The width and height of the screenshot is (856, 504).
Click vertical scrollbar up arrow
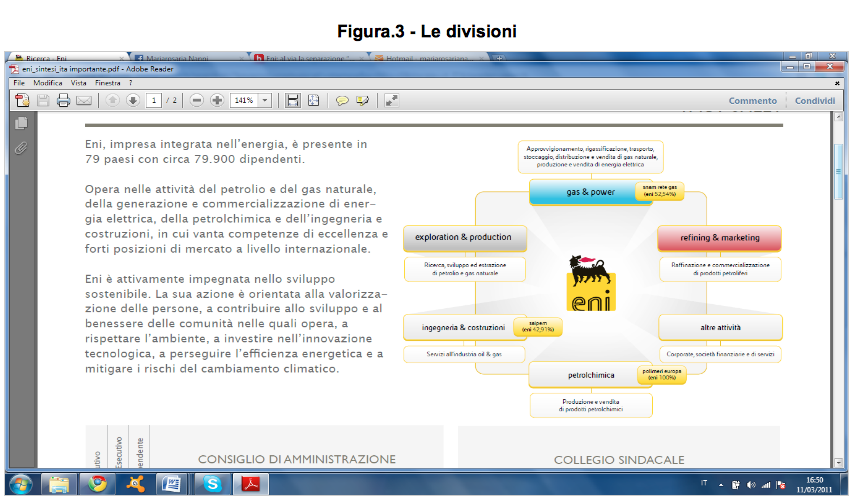(839, 117)
